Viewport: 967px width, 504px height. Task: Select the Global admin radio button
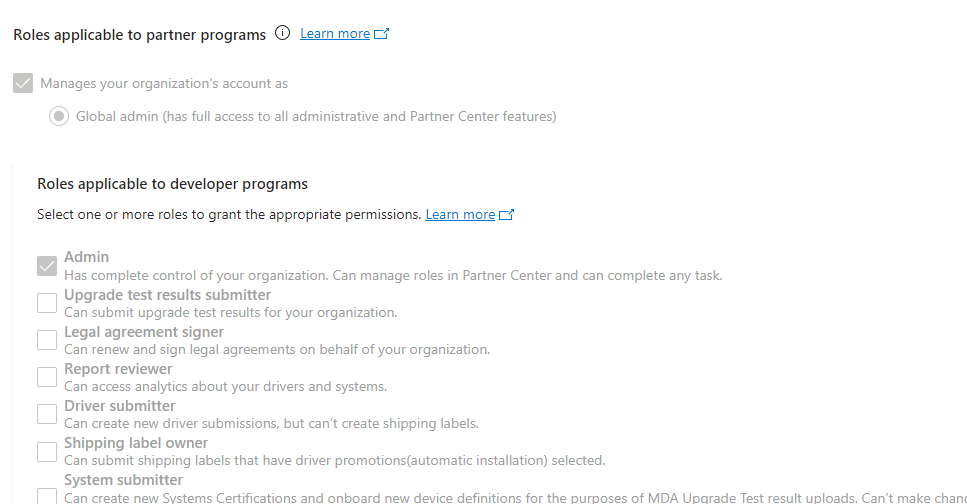(x=59, y=116)
